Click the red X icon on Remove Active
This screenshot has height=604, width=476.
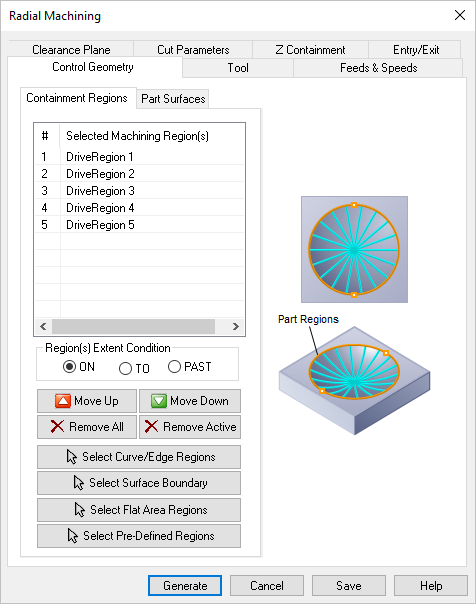coord(151,426)
